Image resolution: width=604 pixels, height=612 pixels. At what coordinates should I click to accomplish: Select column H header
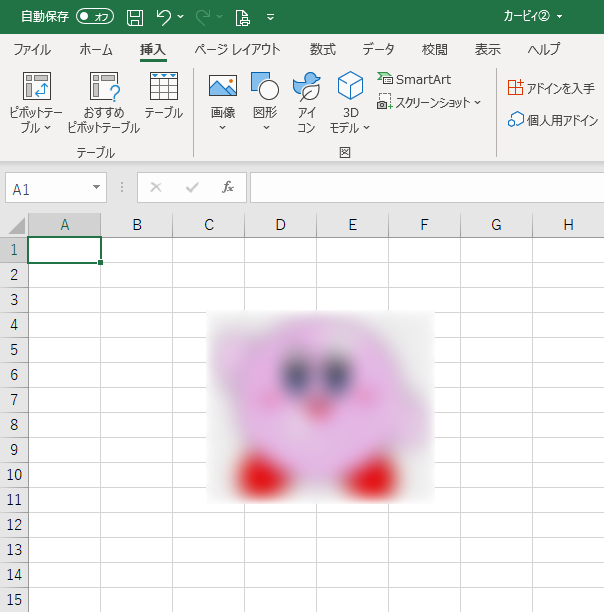(x=568, y=225)
